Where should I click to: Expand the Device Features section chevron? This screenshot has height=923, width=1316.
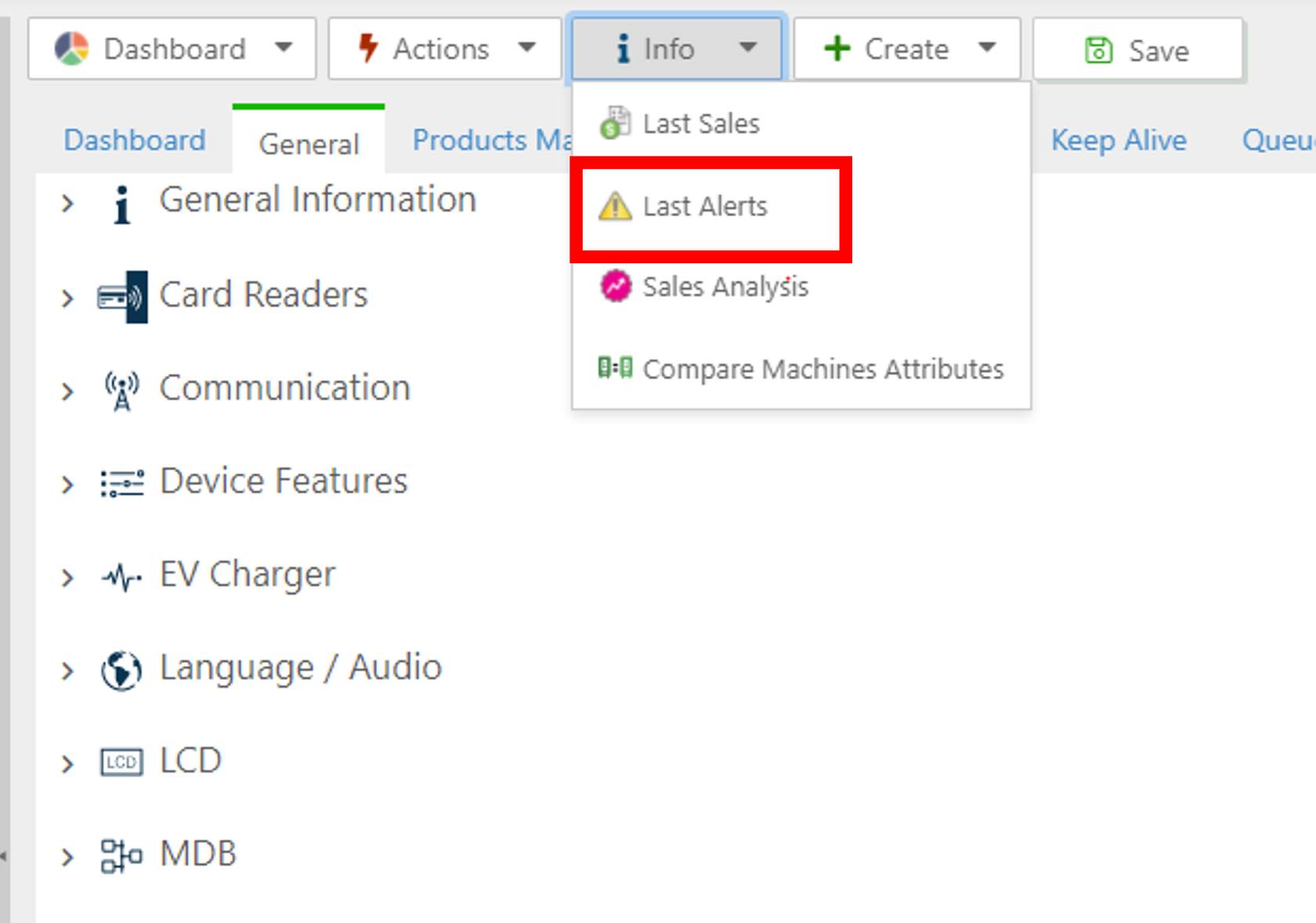click(x=67, y=485)
